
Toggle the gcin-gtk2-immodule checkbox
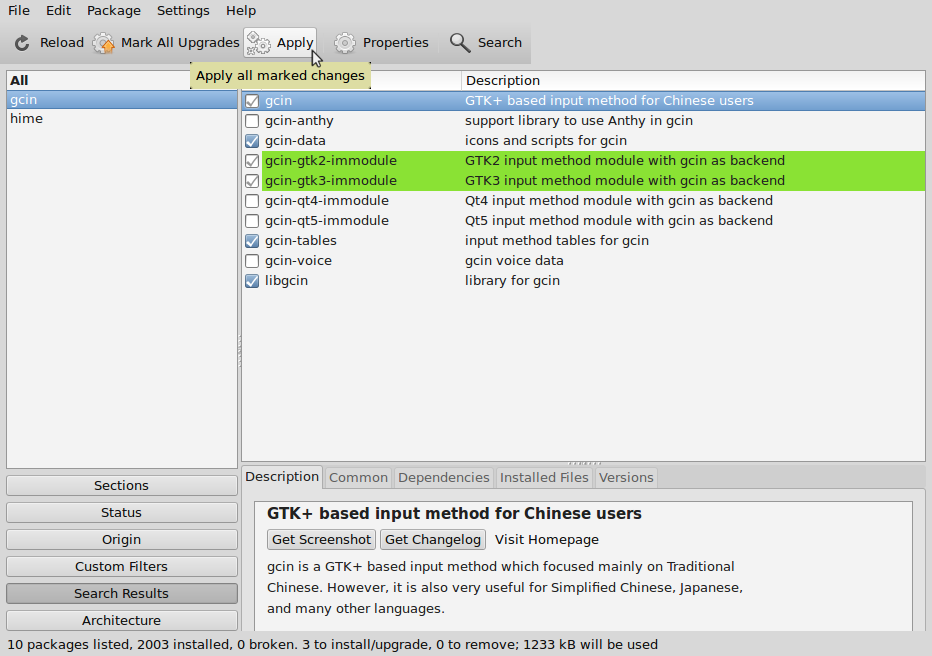pos(252,161)
